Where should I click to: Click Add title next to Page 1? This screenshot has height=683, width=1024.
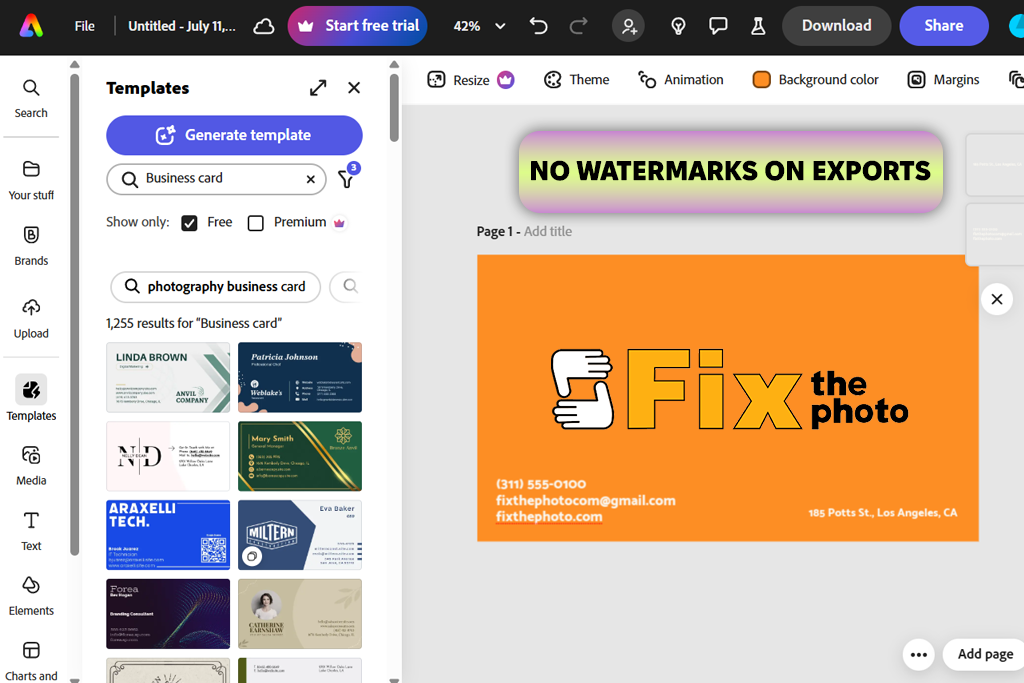coord(547,231)
